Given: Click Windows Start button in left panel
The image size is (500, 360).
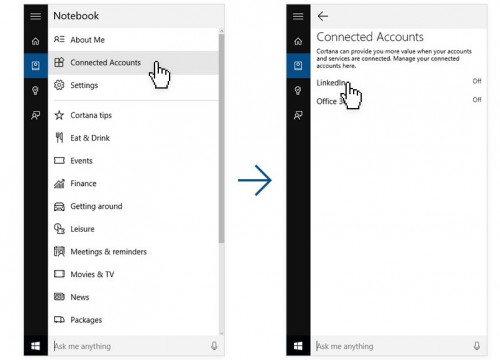Looking at the screenshot, I should tap(36, 346).
